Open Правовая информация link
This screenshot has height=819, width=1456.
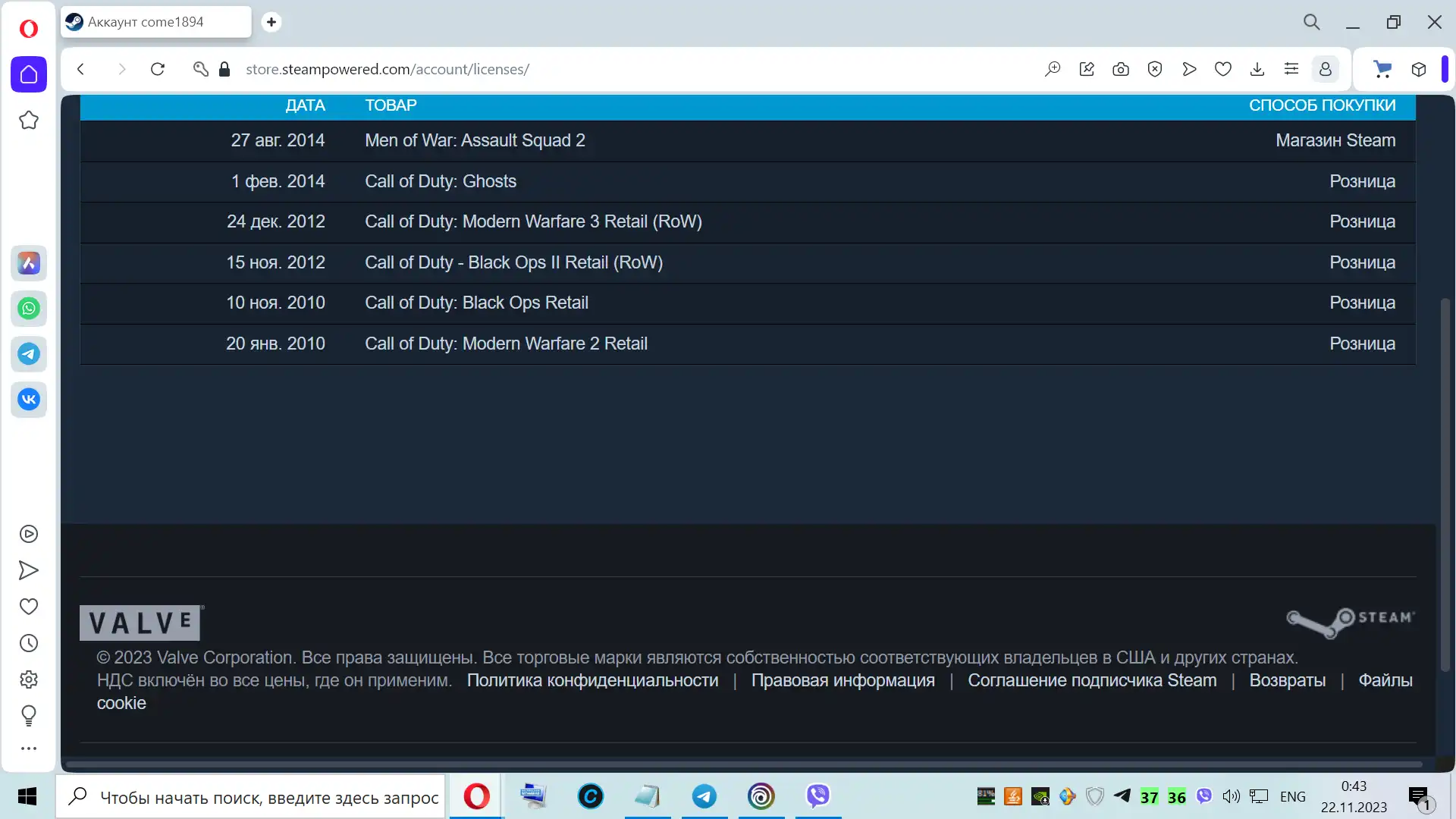click(x=843, y=680)
